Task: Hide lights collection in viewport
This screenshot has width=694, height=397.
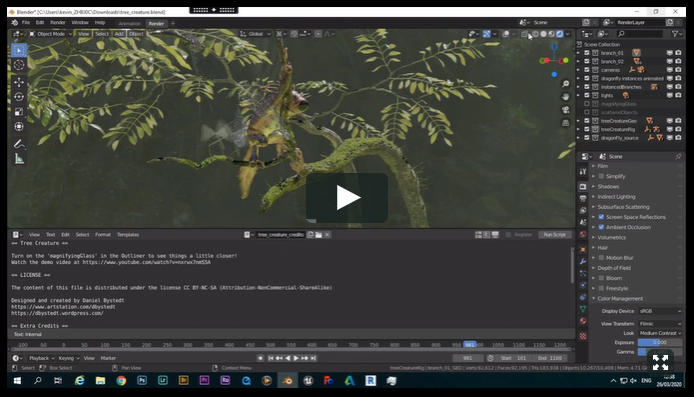Action: pos(670,95)
